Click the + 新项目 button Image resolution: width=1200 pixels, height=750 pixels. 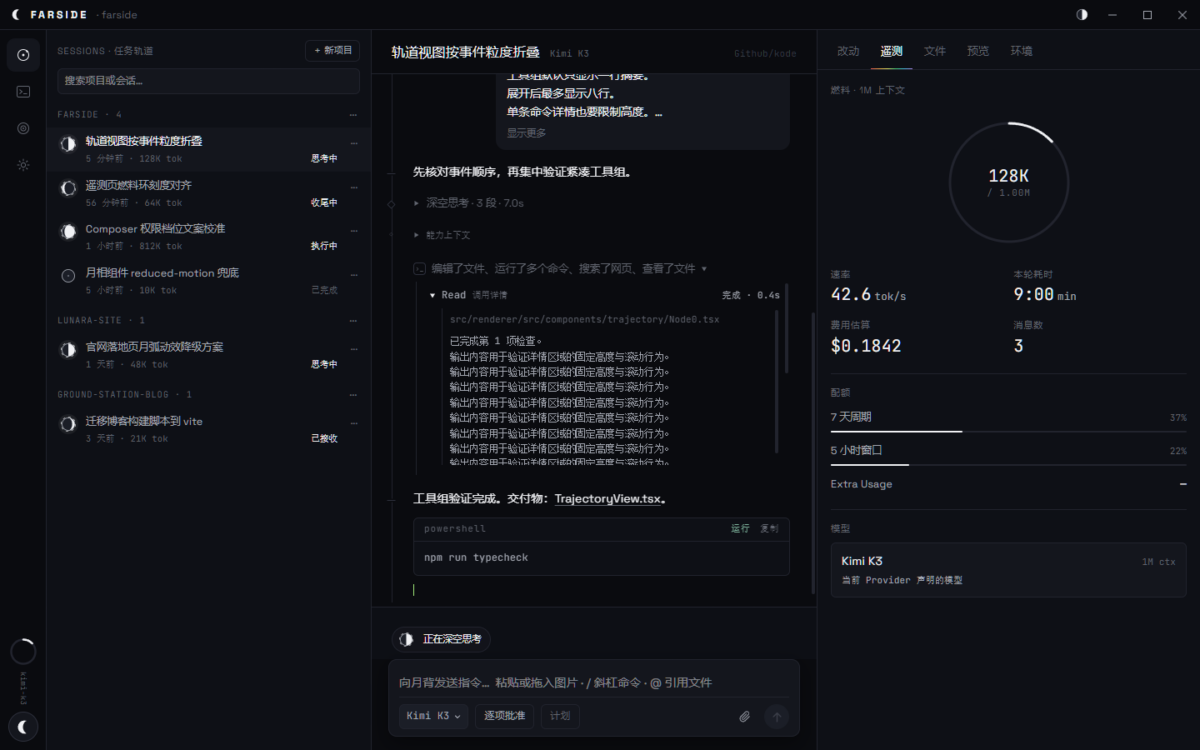333,50
